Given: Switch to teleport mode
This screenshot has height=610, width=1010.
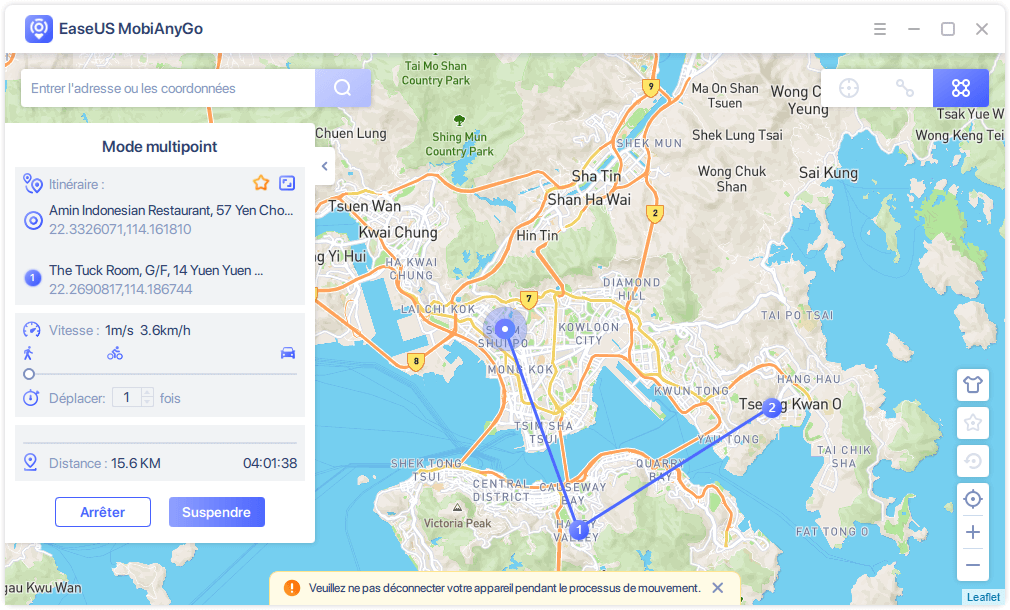Looking at the screenshot, I should click(849, 88).
